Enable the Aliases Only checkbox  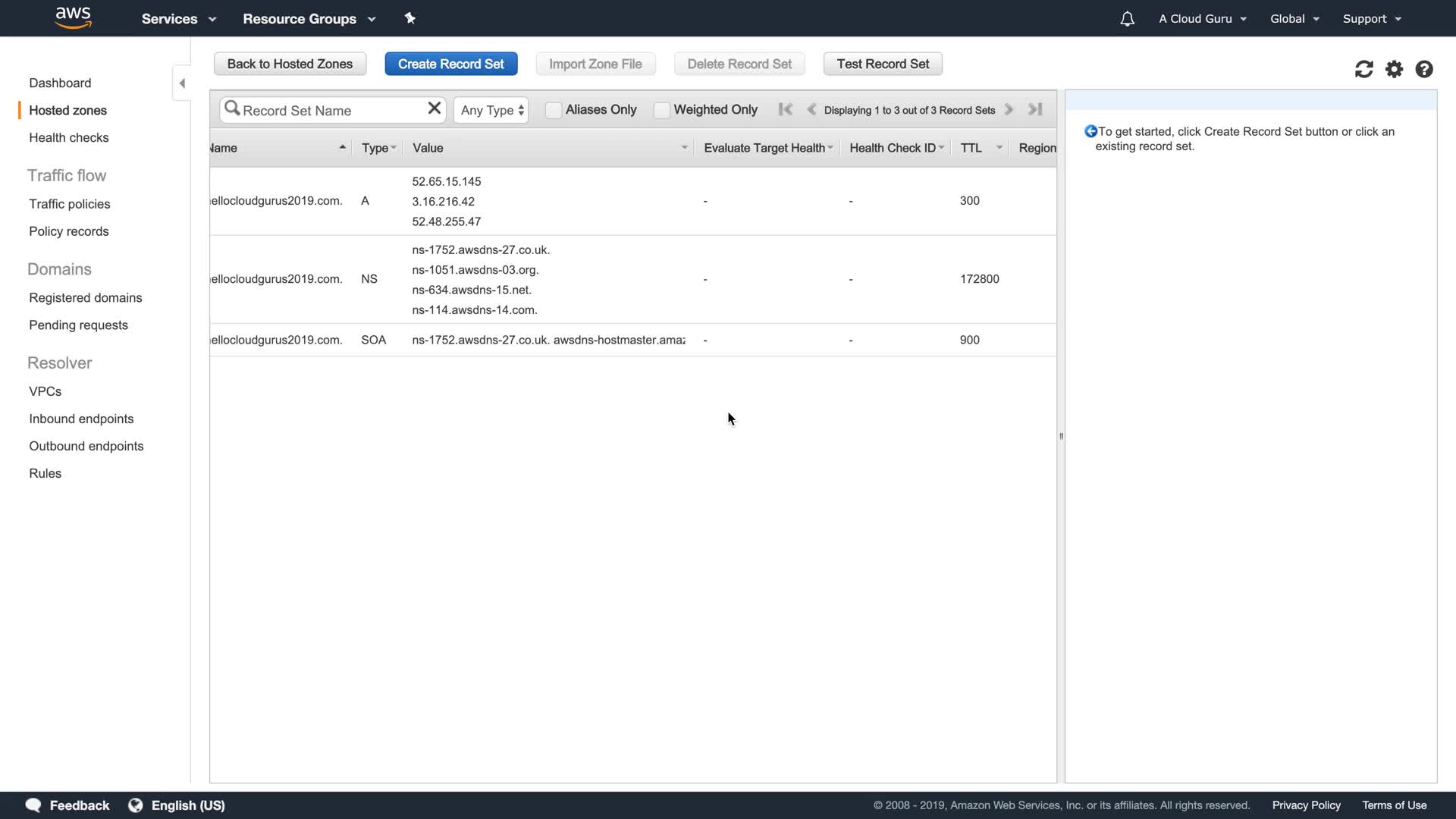(x=554, y=110)
